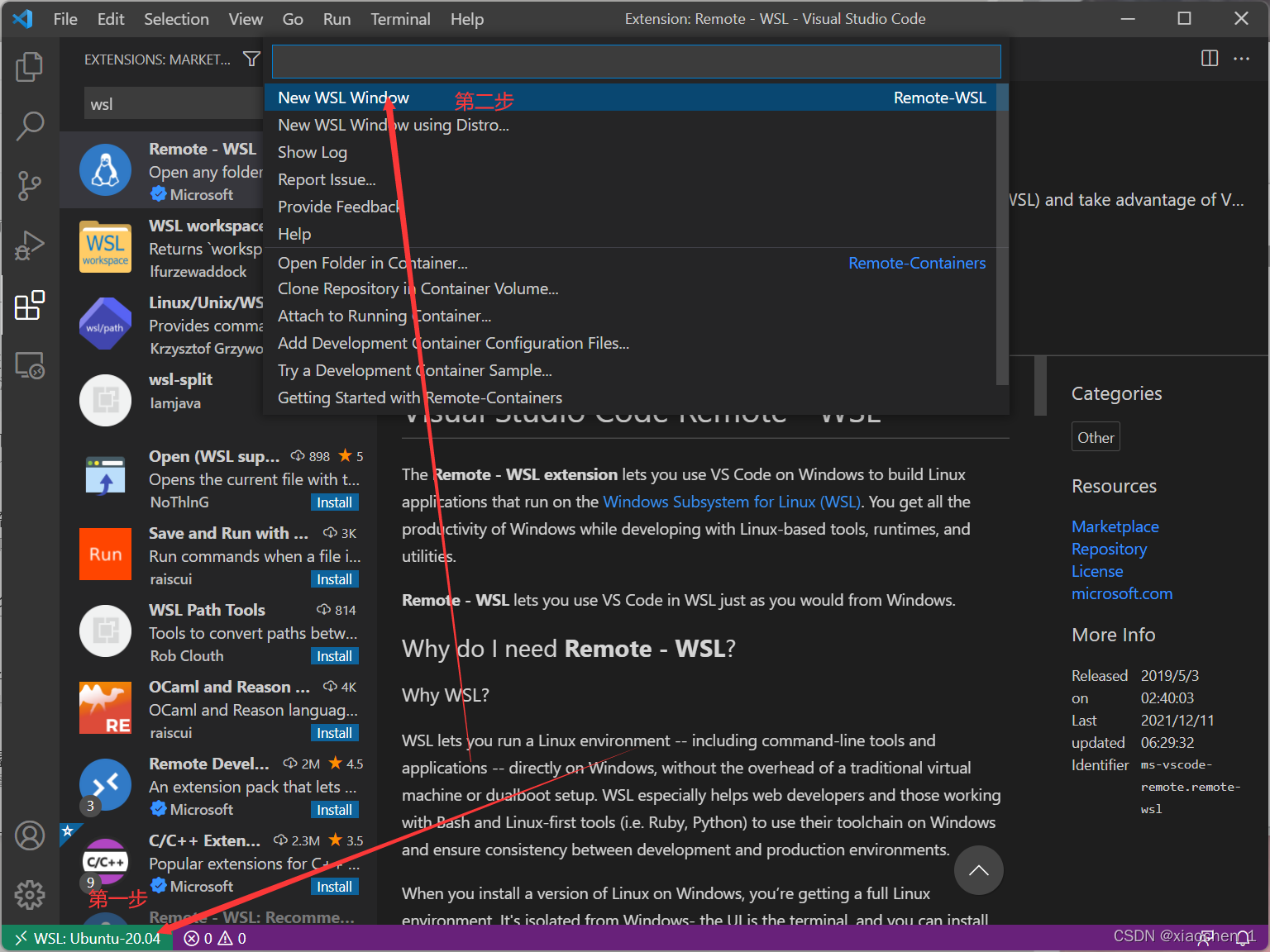Install the Save and Run extension
The image size is (1270, 952).
(334, 579)
